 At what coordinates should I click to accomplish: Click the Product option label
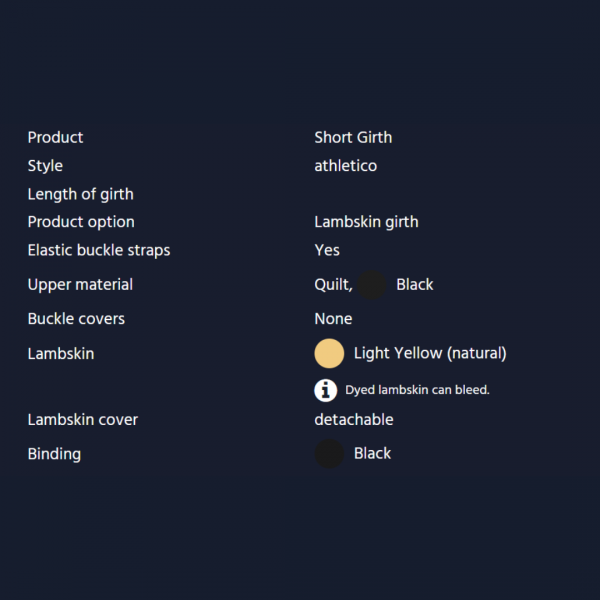[x=81, y=222]
